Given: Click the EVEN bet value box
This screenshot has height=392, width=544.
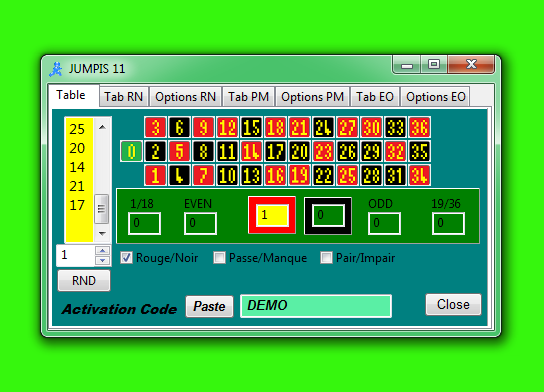Looking at the screenshot, I should [201, 223].
